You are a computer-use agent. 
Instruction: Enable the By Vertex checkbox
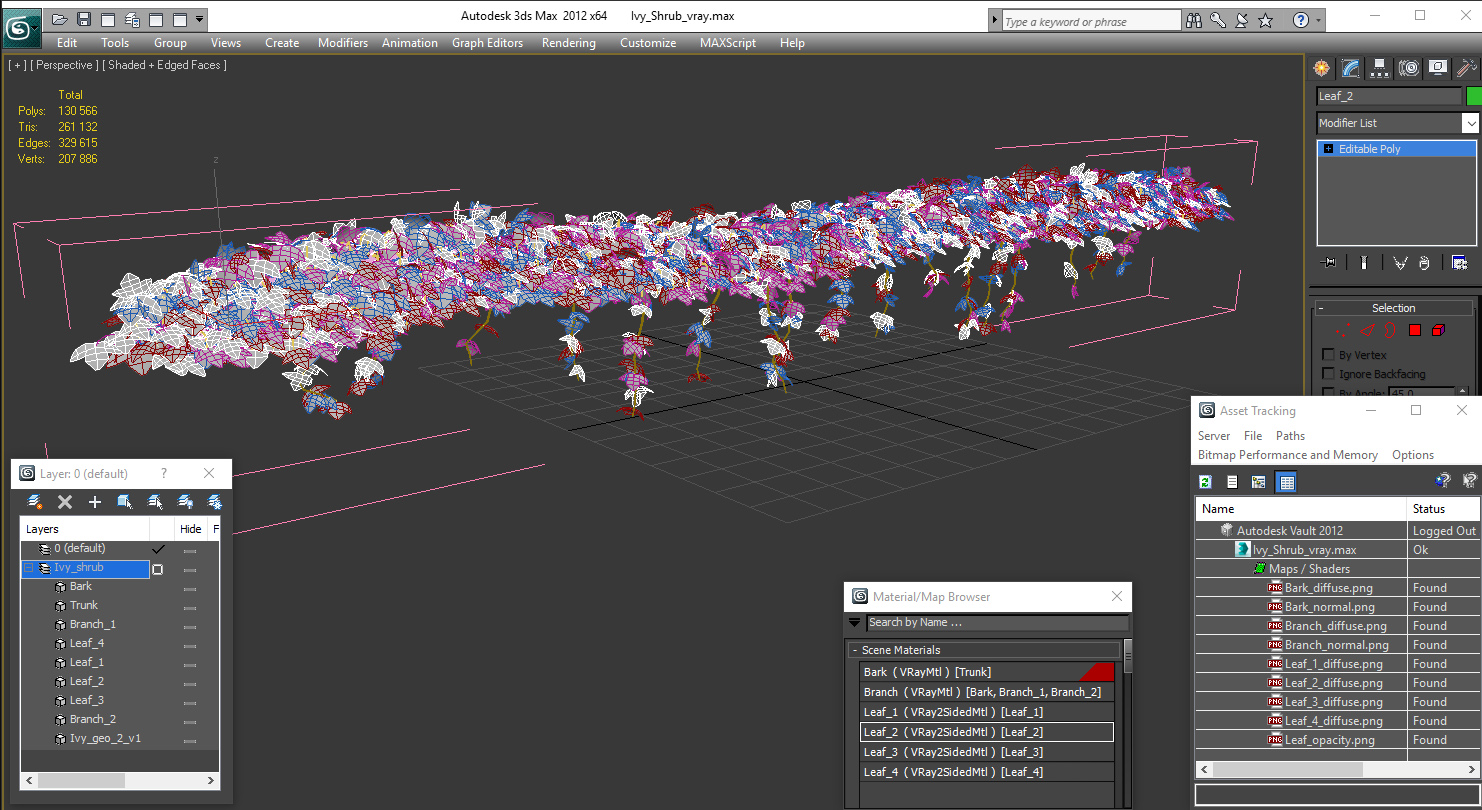[x=1328, y=355]
